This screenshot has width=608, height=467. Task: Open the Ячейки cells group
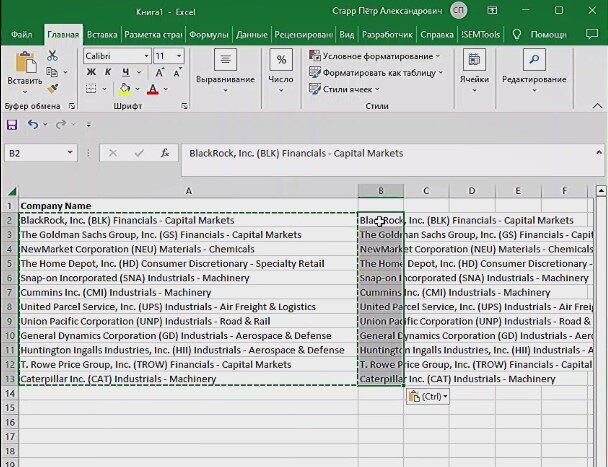pos(474,72)
